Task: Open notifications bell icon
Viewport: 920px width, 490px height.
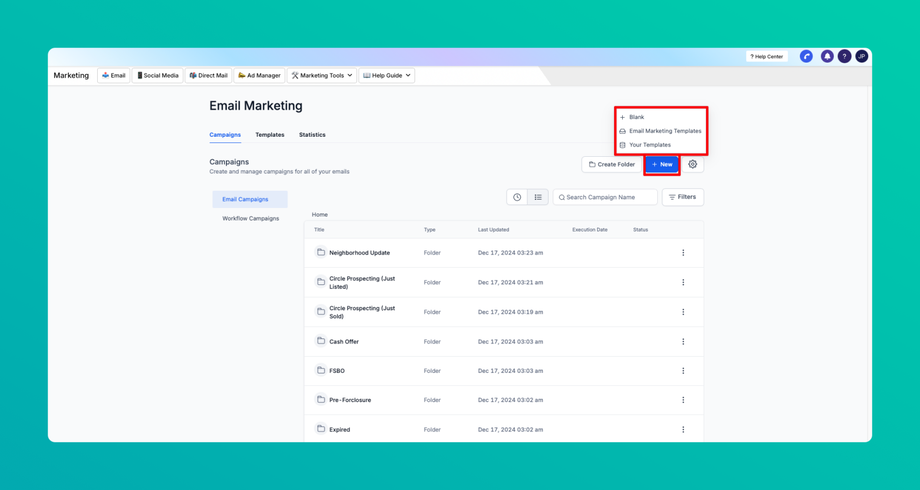Action: click(x=827, y=56)
